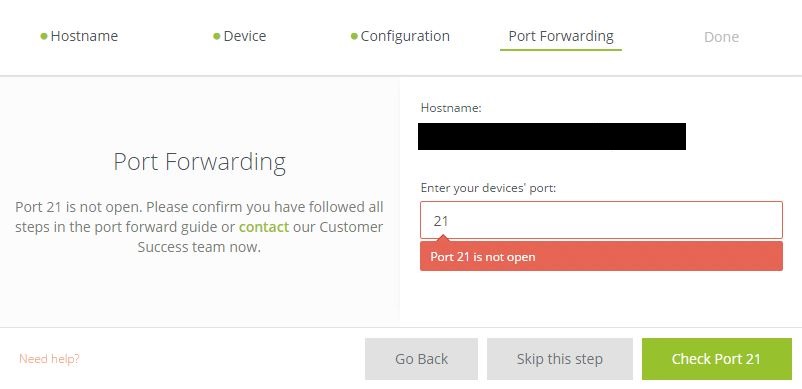802x389 pixels.
Task: Click the green dot beside Configuration
Action: click(x=354, y=36)
